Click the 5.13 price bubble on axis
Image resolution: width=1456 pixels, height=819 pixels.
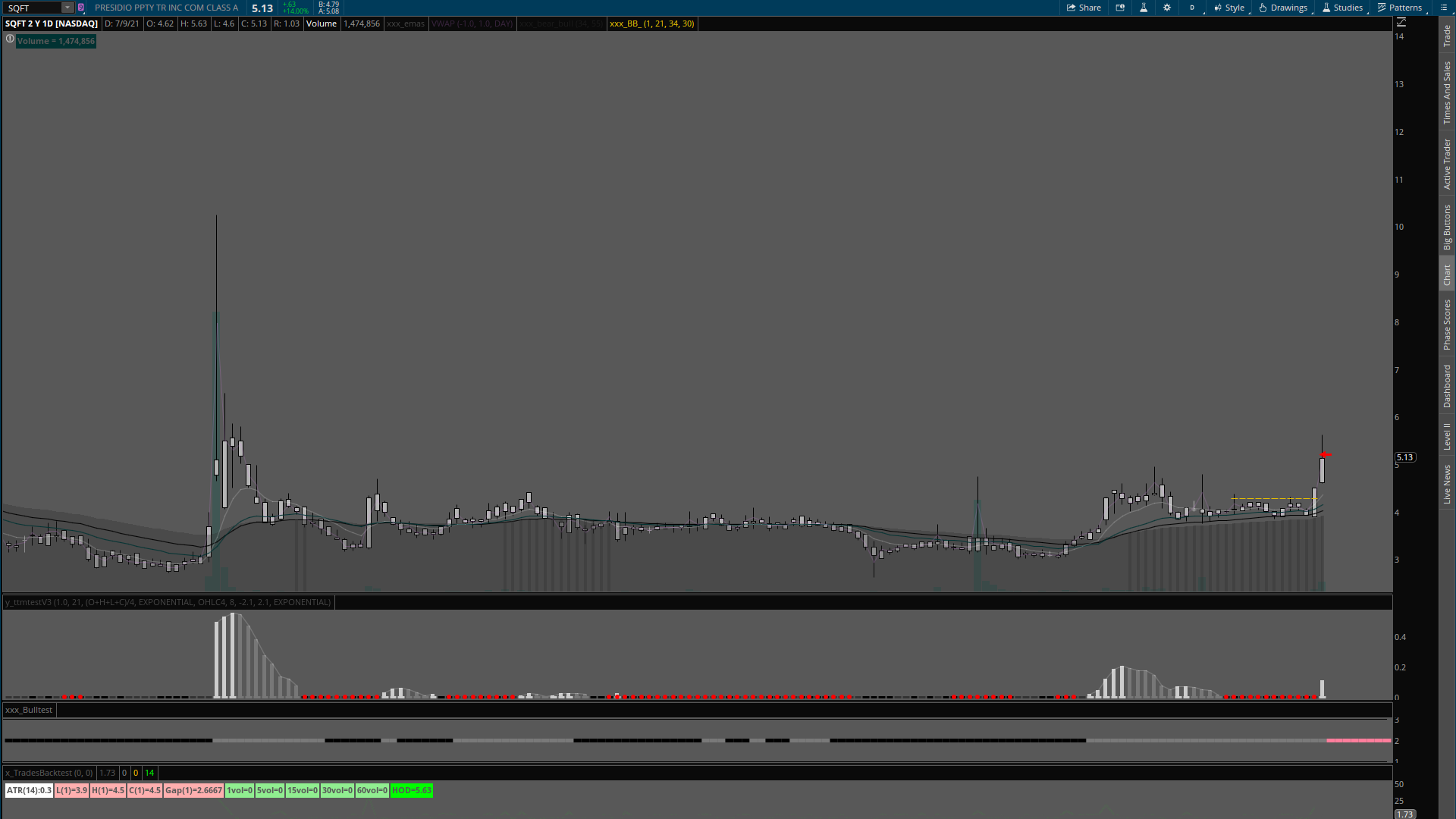tap(1405, 457)
